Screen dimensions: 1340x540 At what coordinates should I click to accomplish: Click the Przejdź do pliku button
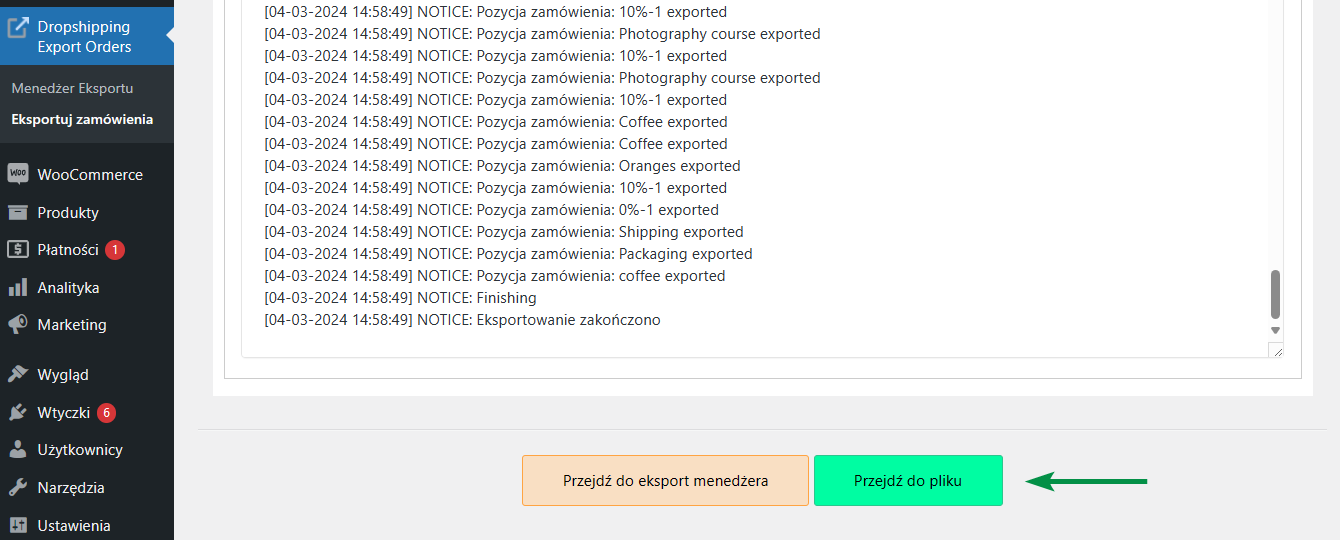[x=908, y=480]
